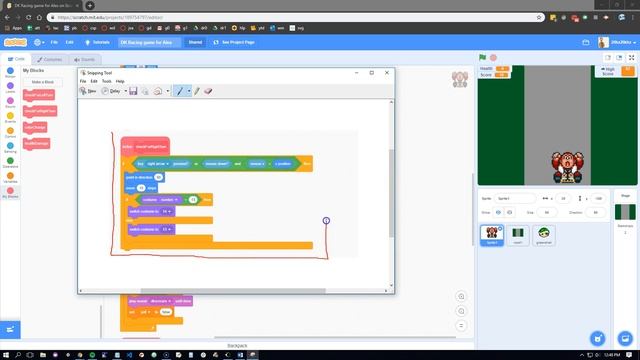This screenshot has height=360, width=640.
Task: Select the Sensing block category circle
Action: (x=10, y=146)
